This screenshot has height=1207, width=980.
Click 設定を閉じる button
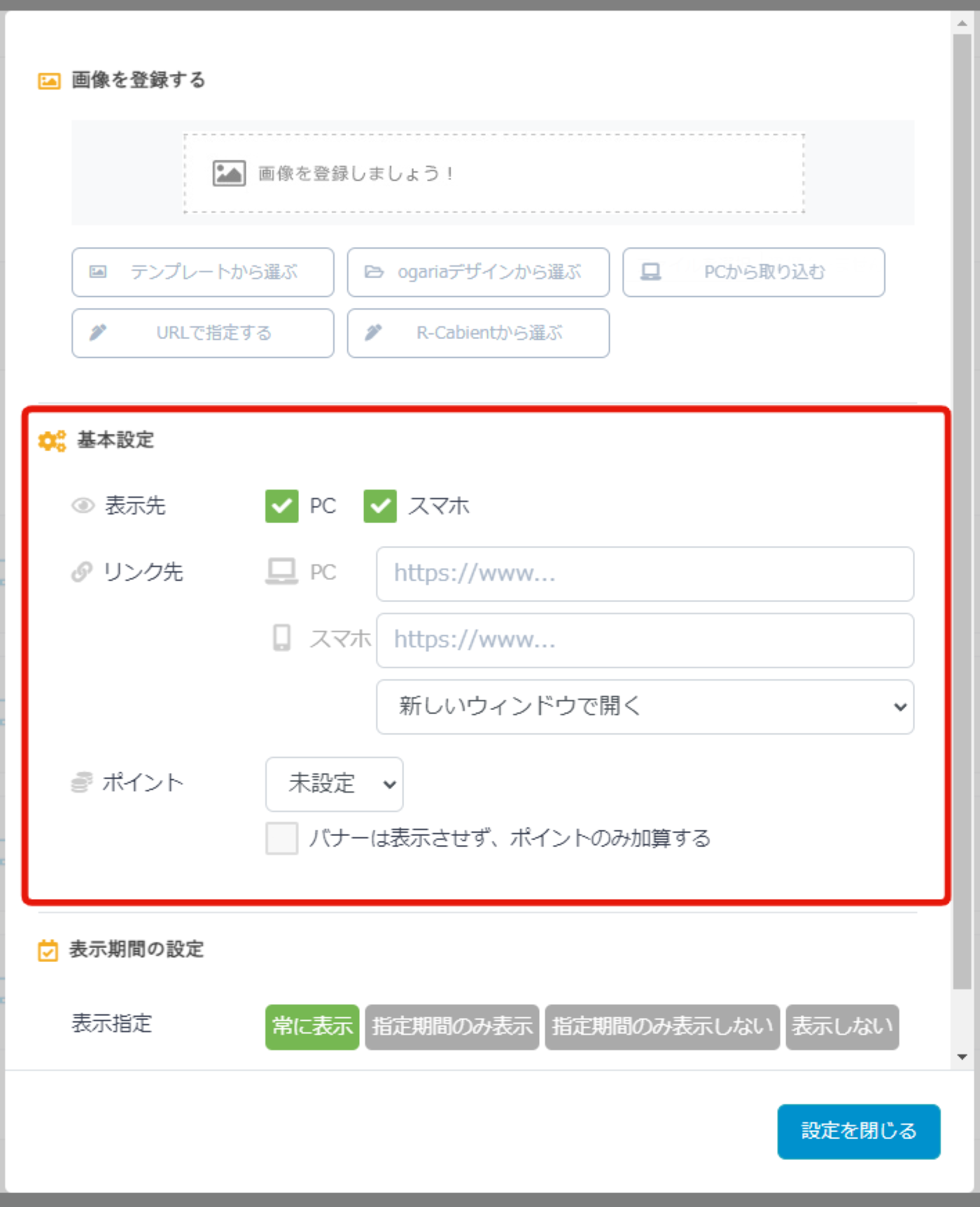[858, 1131]
